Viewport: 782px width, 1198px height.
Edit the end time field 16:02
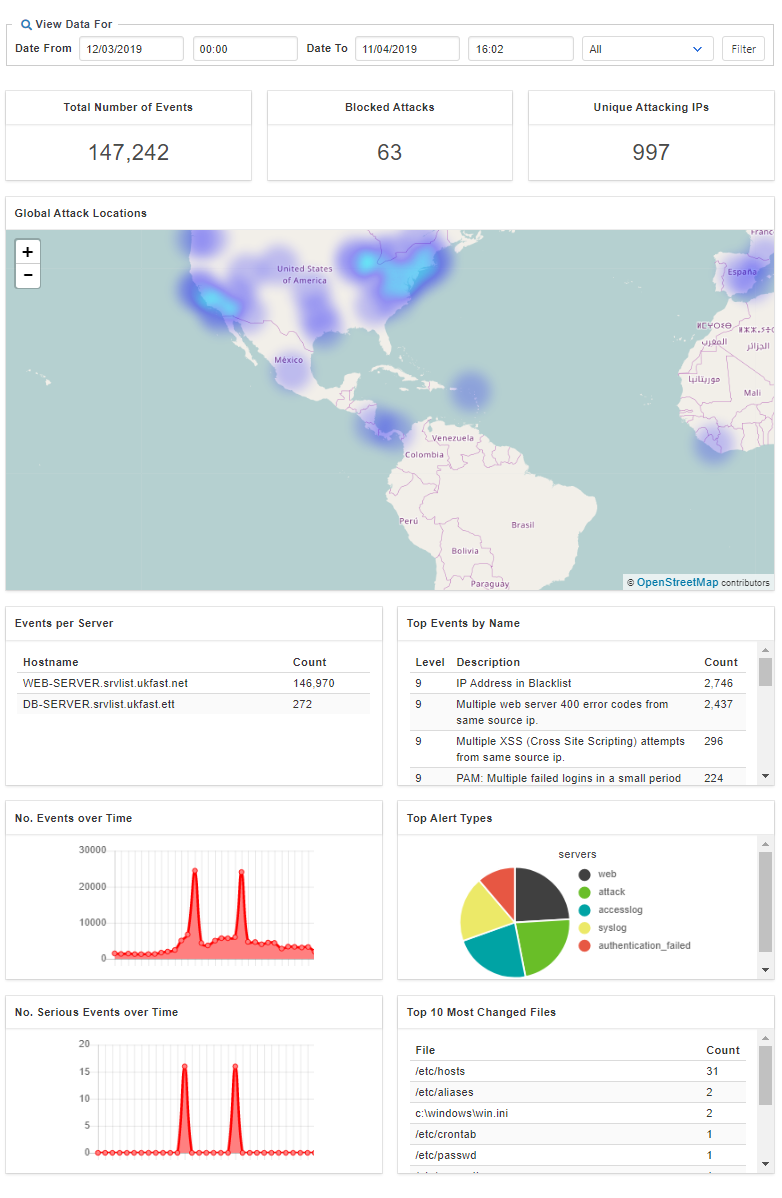[x=521, y=49]
